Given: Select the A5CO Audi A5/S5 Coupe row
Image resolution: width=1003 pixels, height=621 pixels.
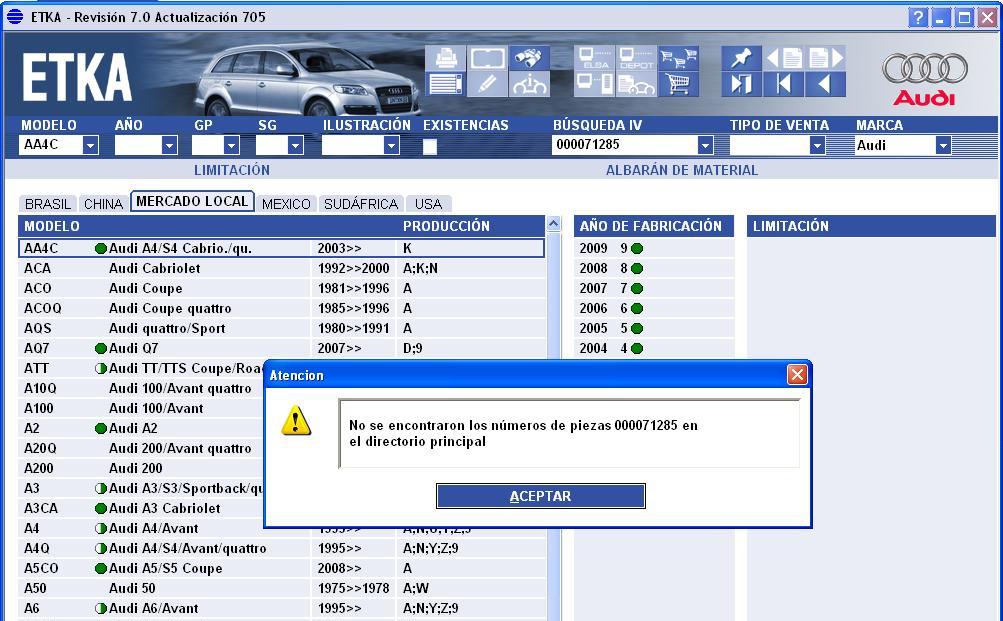Looking at the screenshot, I should (x=281, y=569).
